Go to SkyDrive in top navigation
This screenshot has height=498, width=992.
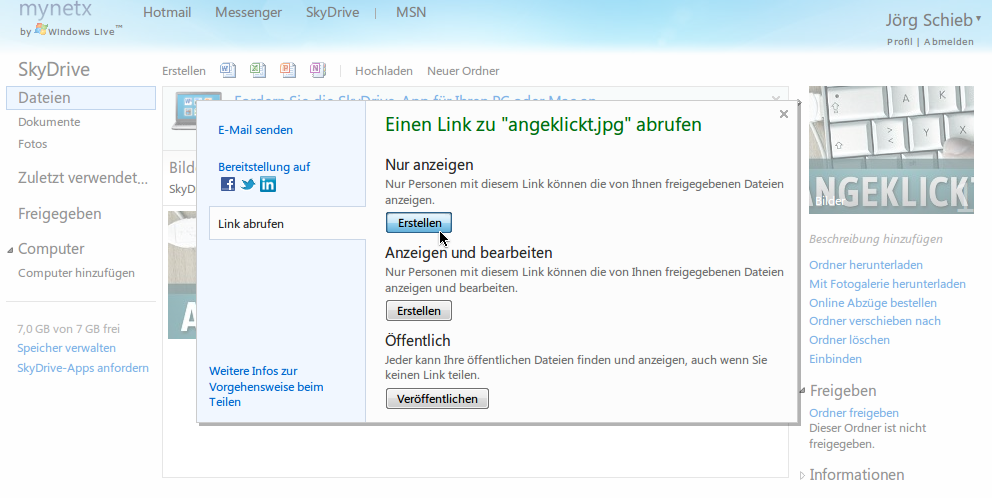coord(332,12)
